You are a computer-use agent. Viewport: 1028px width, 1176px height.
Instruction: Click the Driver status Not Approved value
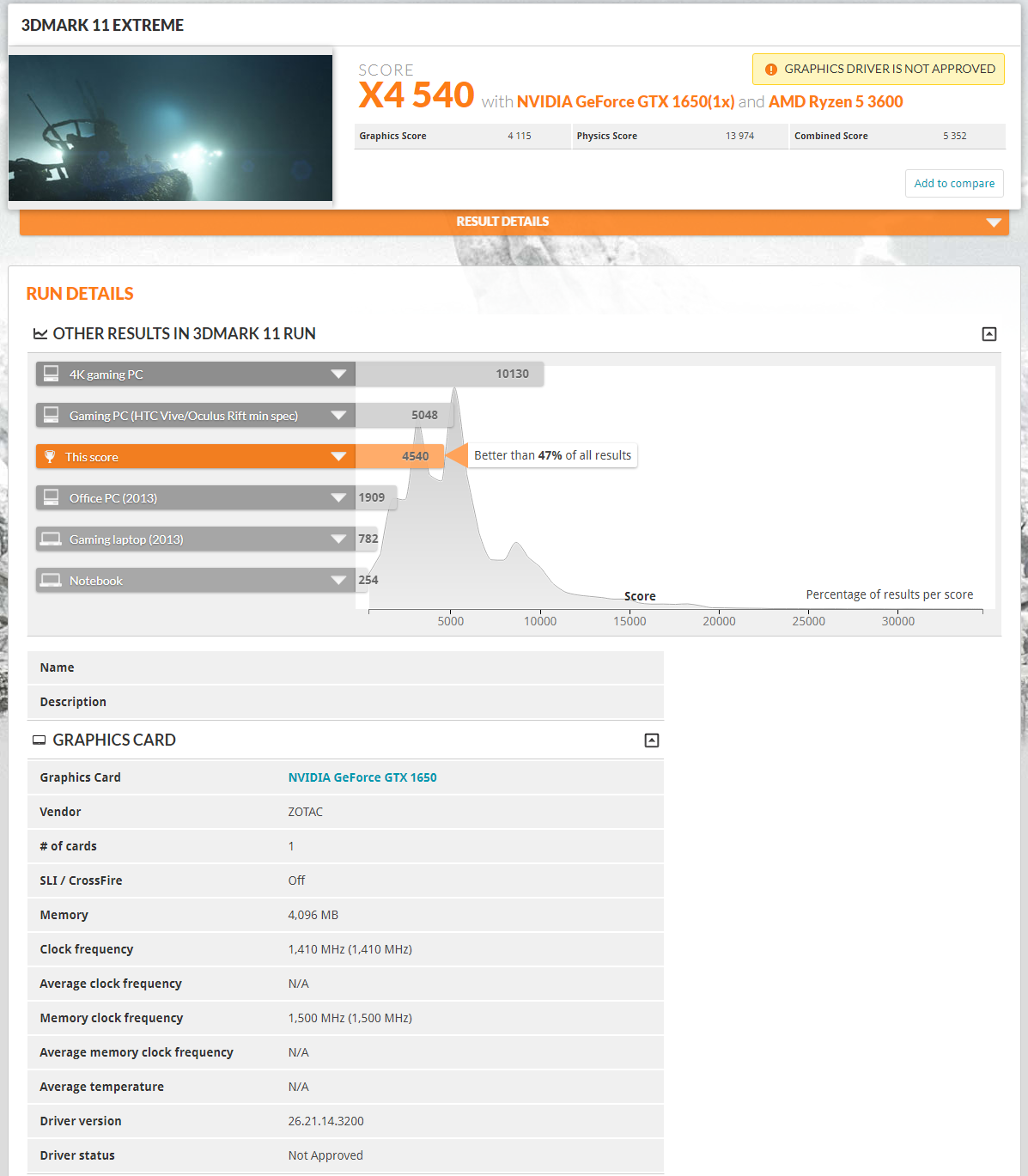coord(325,1155)
